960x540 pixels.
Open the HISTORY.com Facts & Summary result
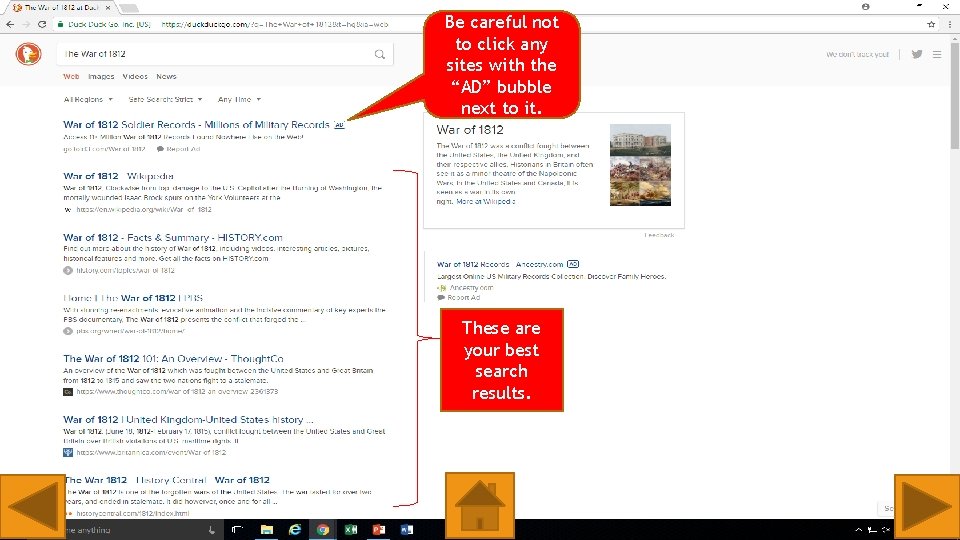[173, 238]
